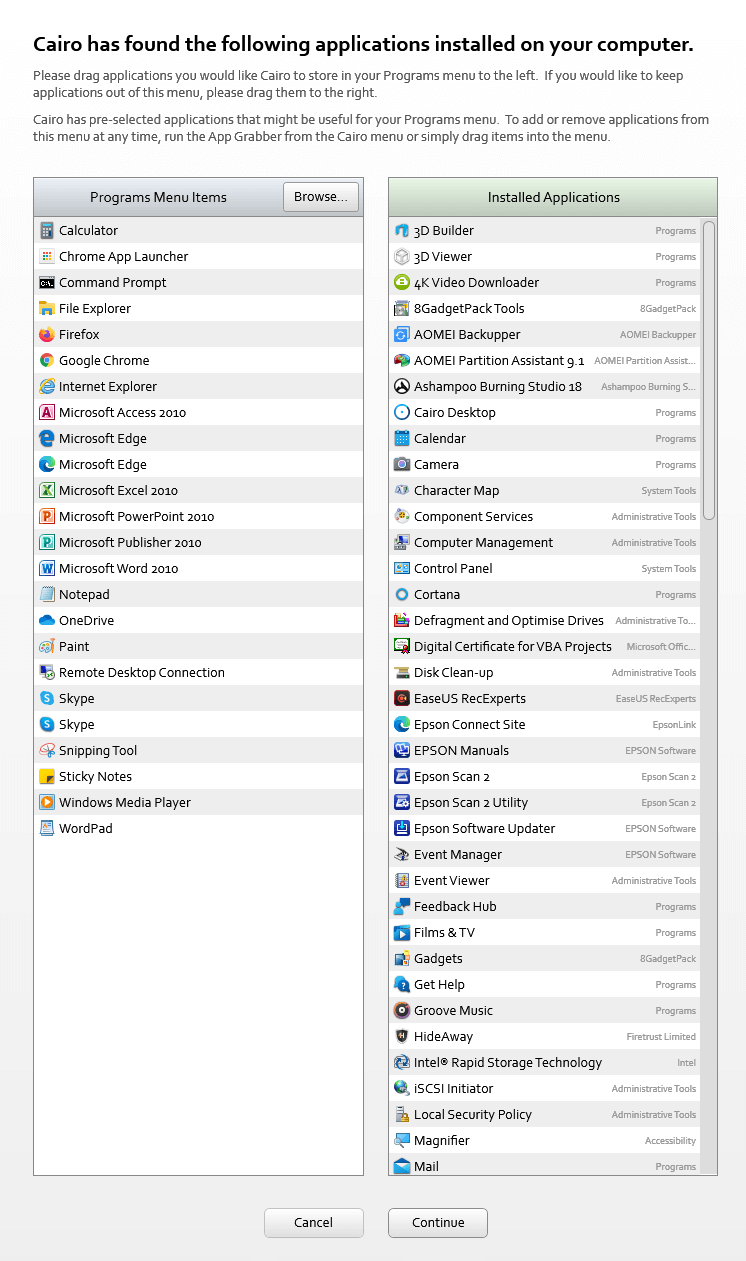Image resolution: width=746 pixels, height=1261 pixels.
Task: Click the Continue button
Action: click(x=438, y=1223)
